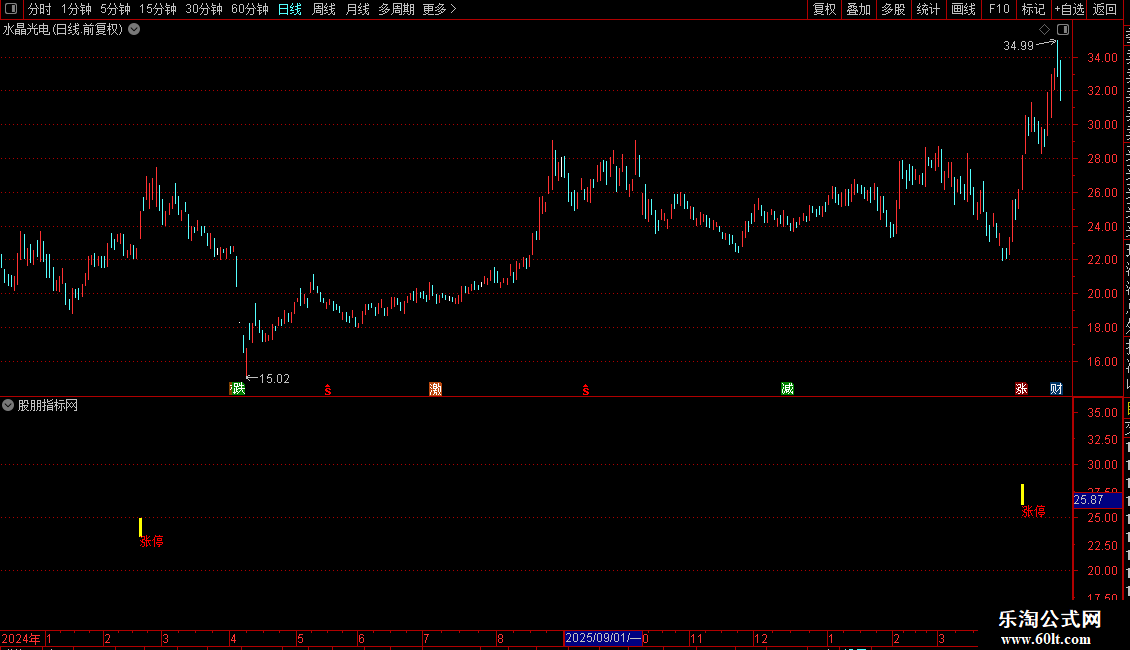Toggle the right side panel icon
Image resolution: width=1130 pixels, height=650 pixels.
1063,30
